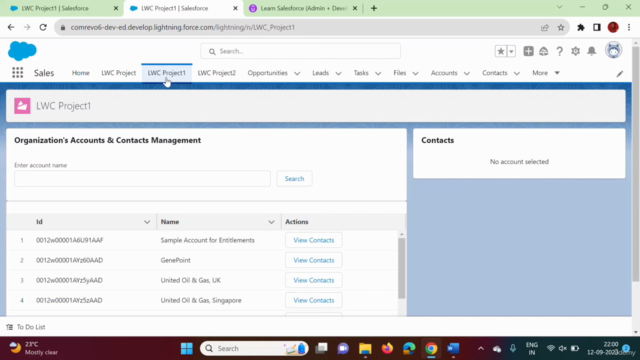Image resolution: width=640 pixels, height=360 pixels.
Task: Open the Trailhead guidance icon
Action: 544,51
